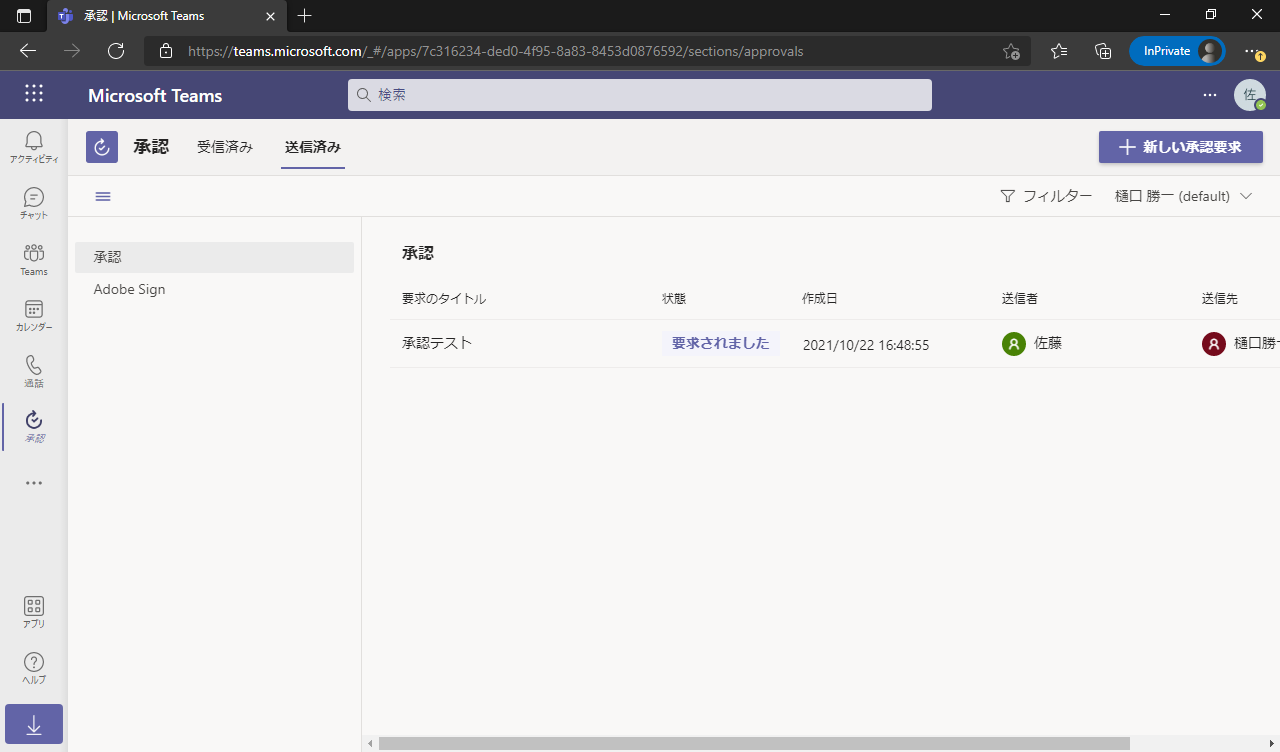
Task: Open the Calendar (カレンダー) icon
Action: tap(34, 315)
